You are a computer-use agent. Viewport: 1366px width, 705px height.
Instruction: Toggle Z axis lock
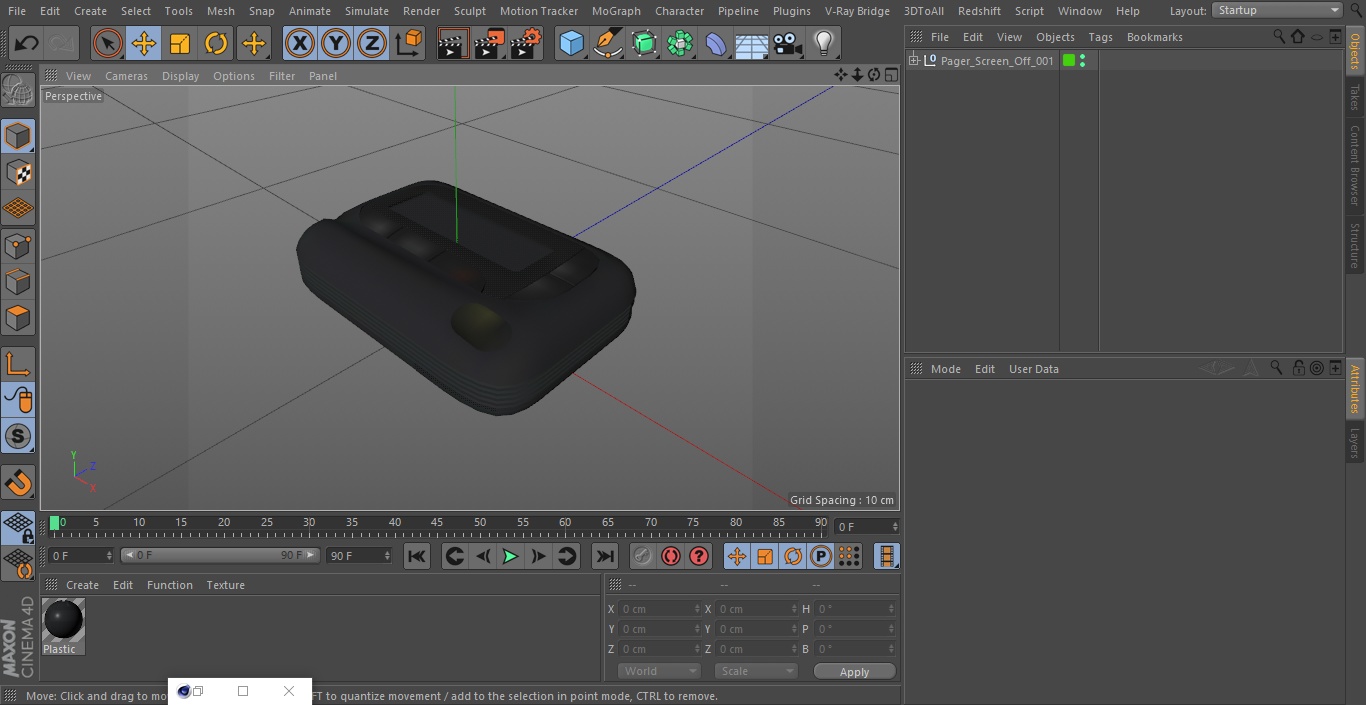[372, 43]
